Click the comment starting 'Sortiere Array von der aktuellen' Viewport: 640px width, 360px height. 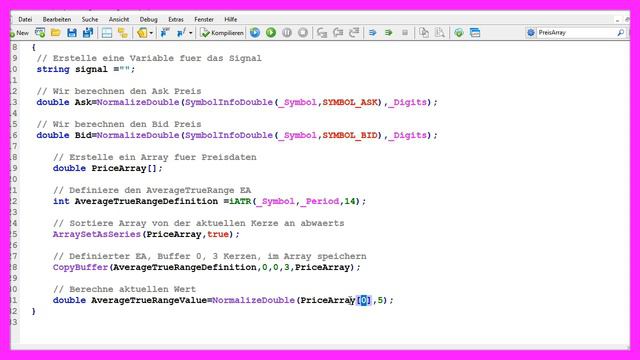[x=198, y=224]
